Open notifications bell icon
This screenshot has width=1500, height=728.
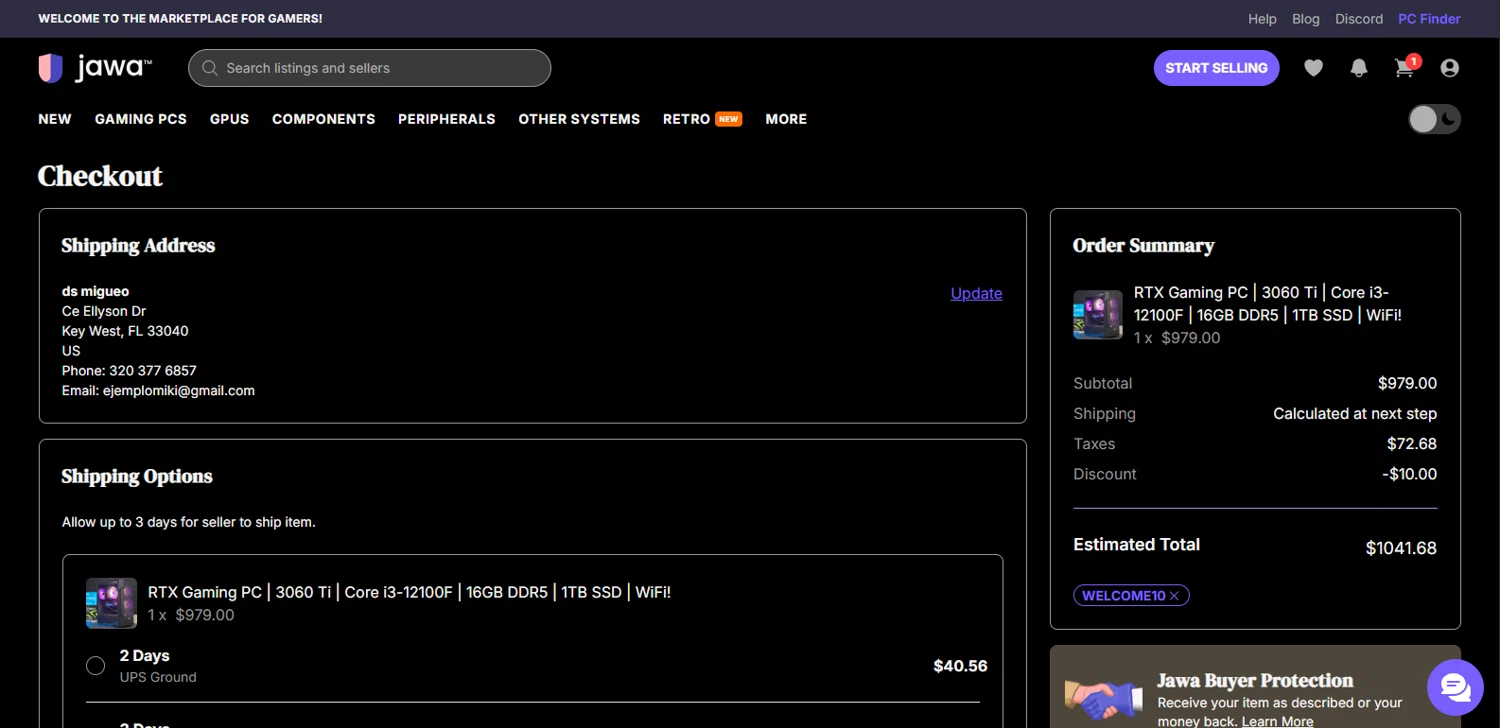tap(1359, 68)
